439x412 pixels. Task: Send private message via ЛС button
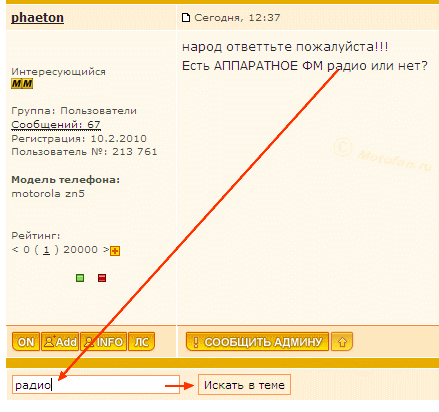(x=141, y=342)
